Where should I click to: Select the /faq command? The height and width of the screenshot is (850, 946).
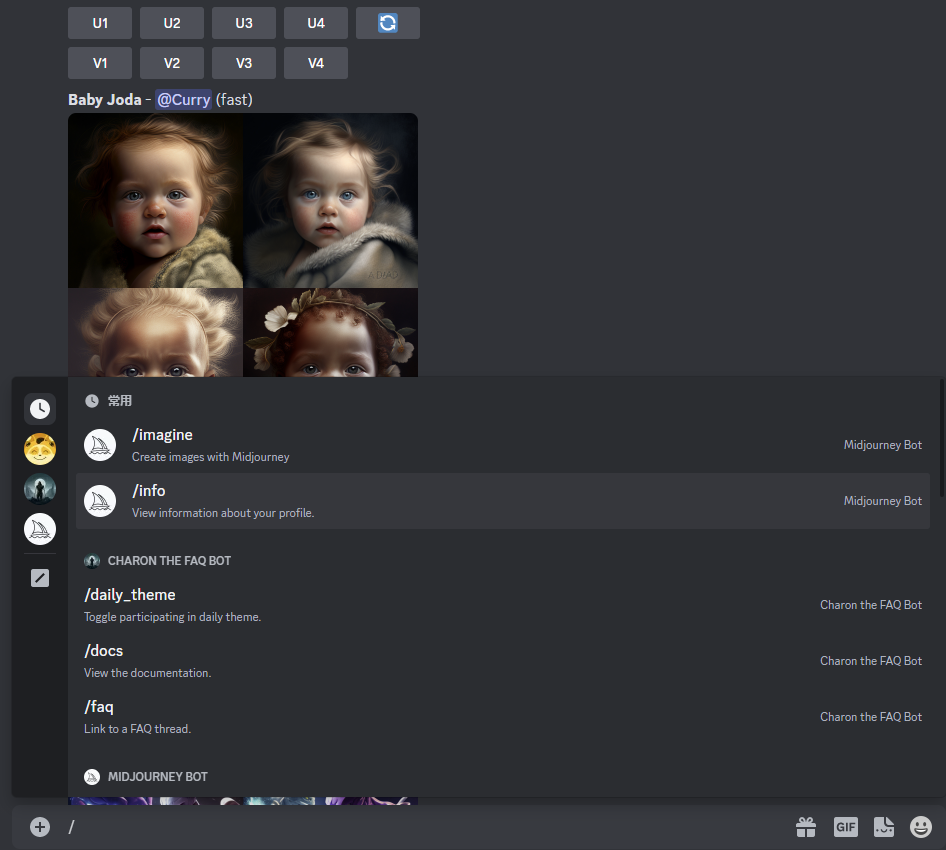point(503,717)
